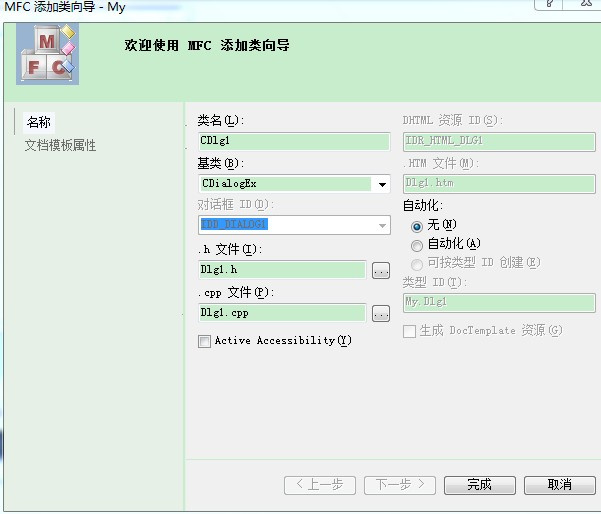Click the 类型 ID My.Dlg1 field
The image size is (601, 514).
coord(499,302)
